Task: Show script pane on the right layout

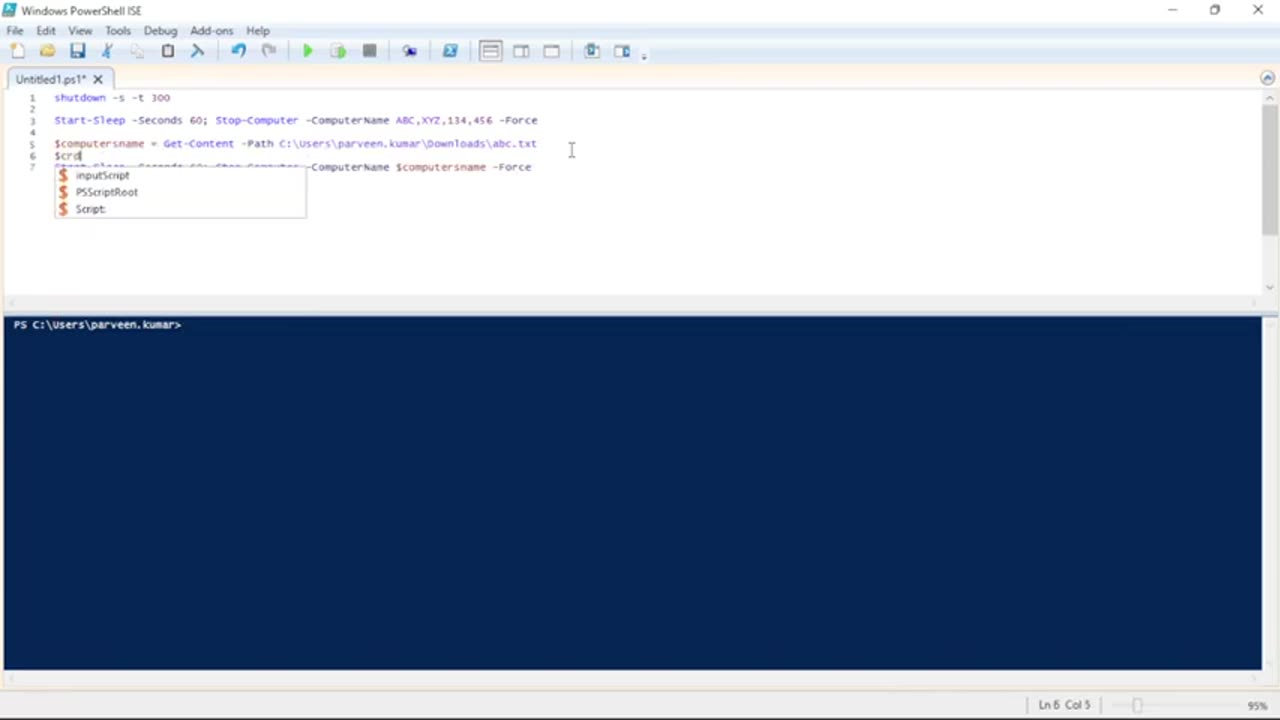Action: [521, 51]
